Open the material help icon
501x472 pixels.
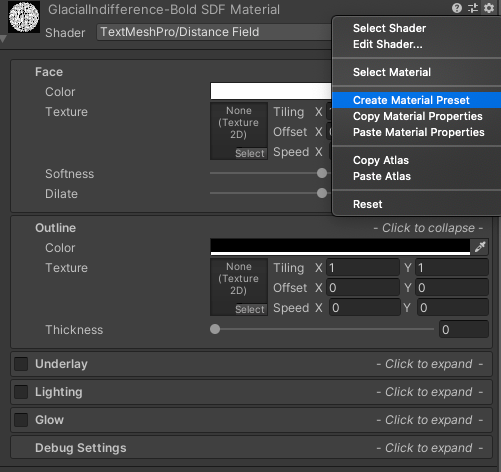(x=457, y=8)
